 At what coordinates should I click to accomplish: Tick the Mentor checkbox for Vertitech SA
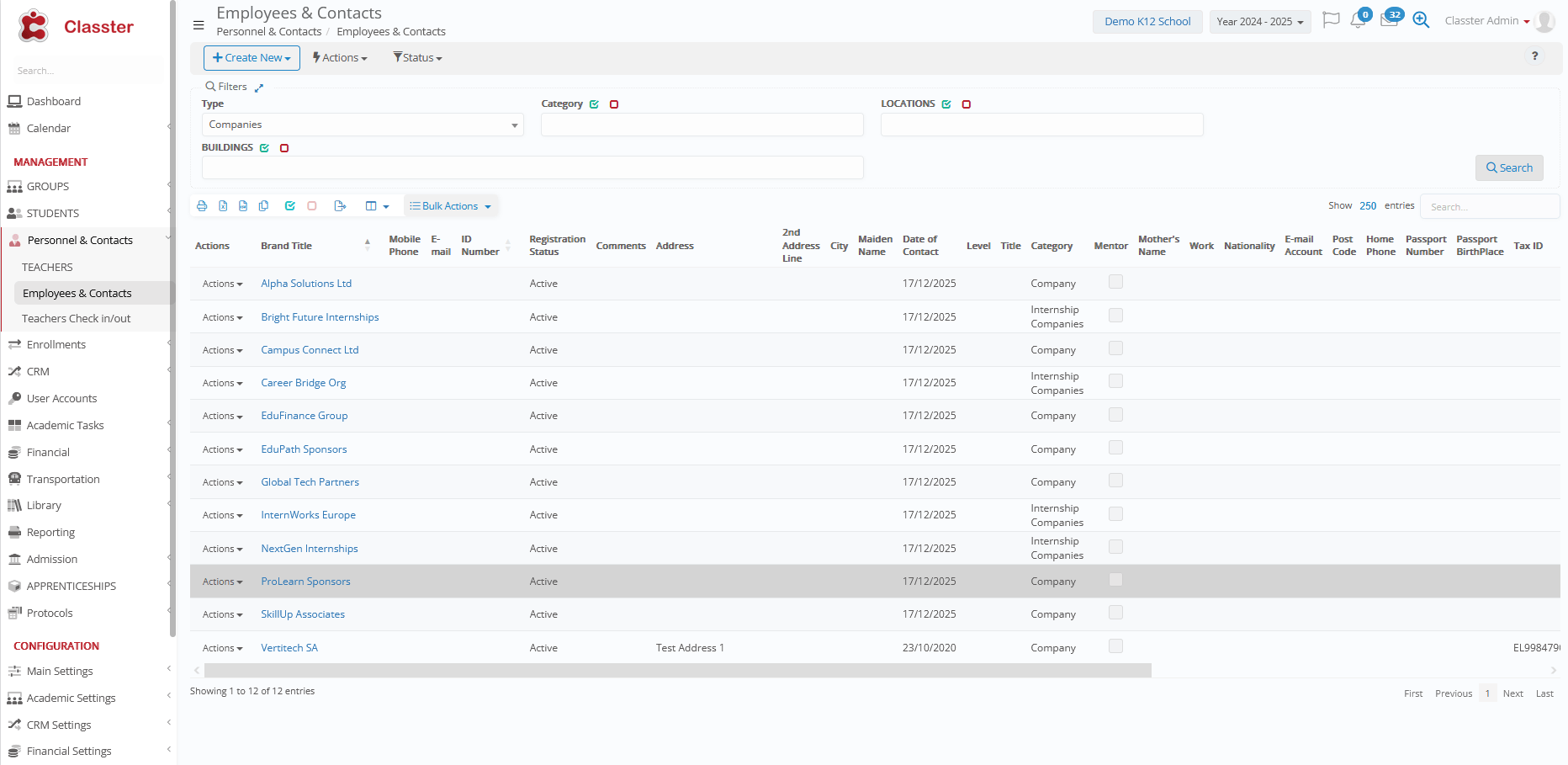click(1115, 646)
